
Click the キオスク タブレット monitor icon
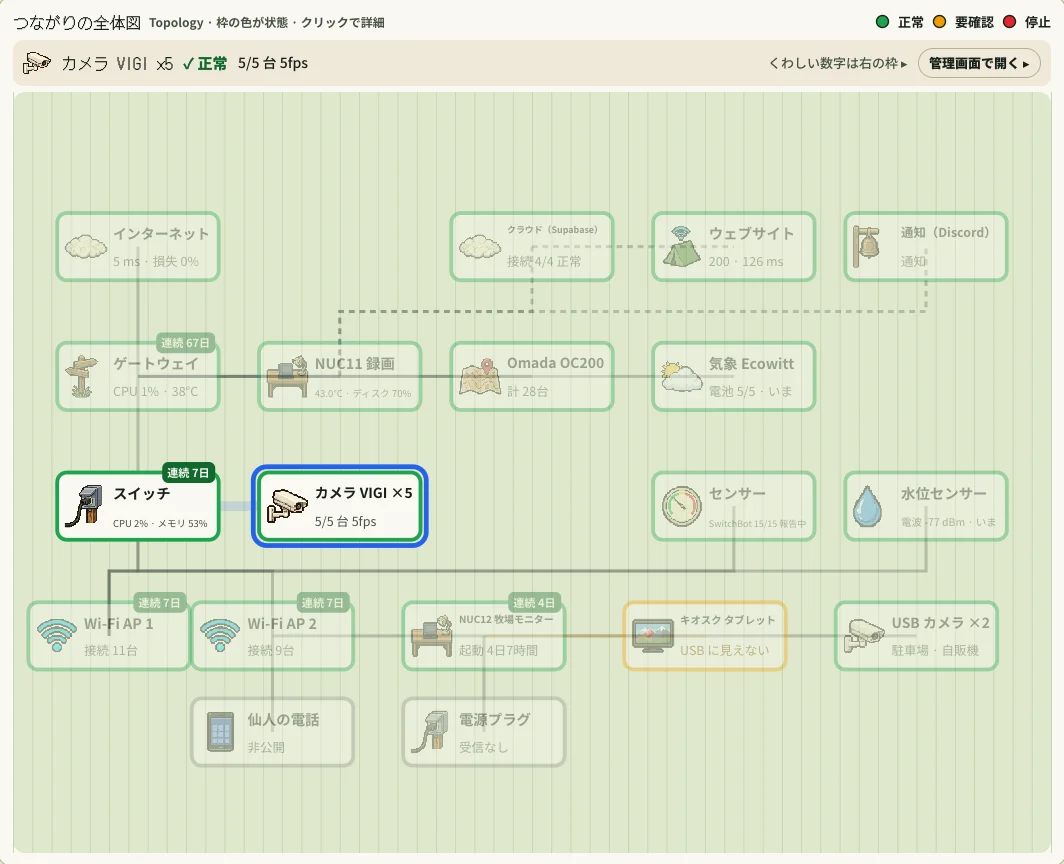pos(653,635)
